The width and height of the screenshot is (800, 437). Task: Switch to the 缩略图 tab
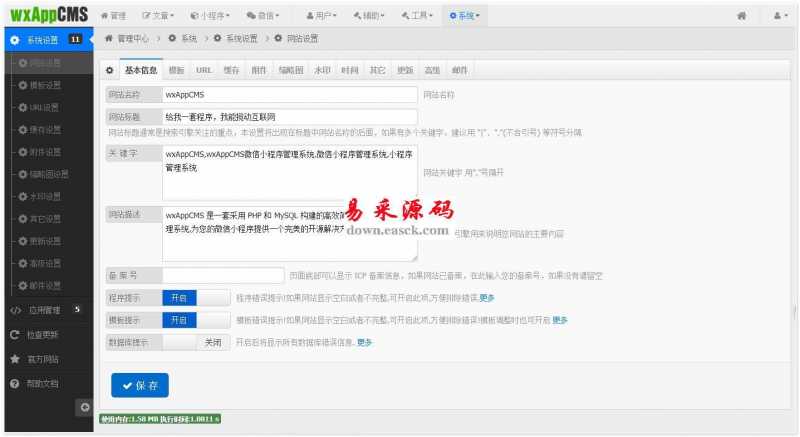(291, 70)
